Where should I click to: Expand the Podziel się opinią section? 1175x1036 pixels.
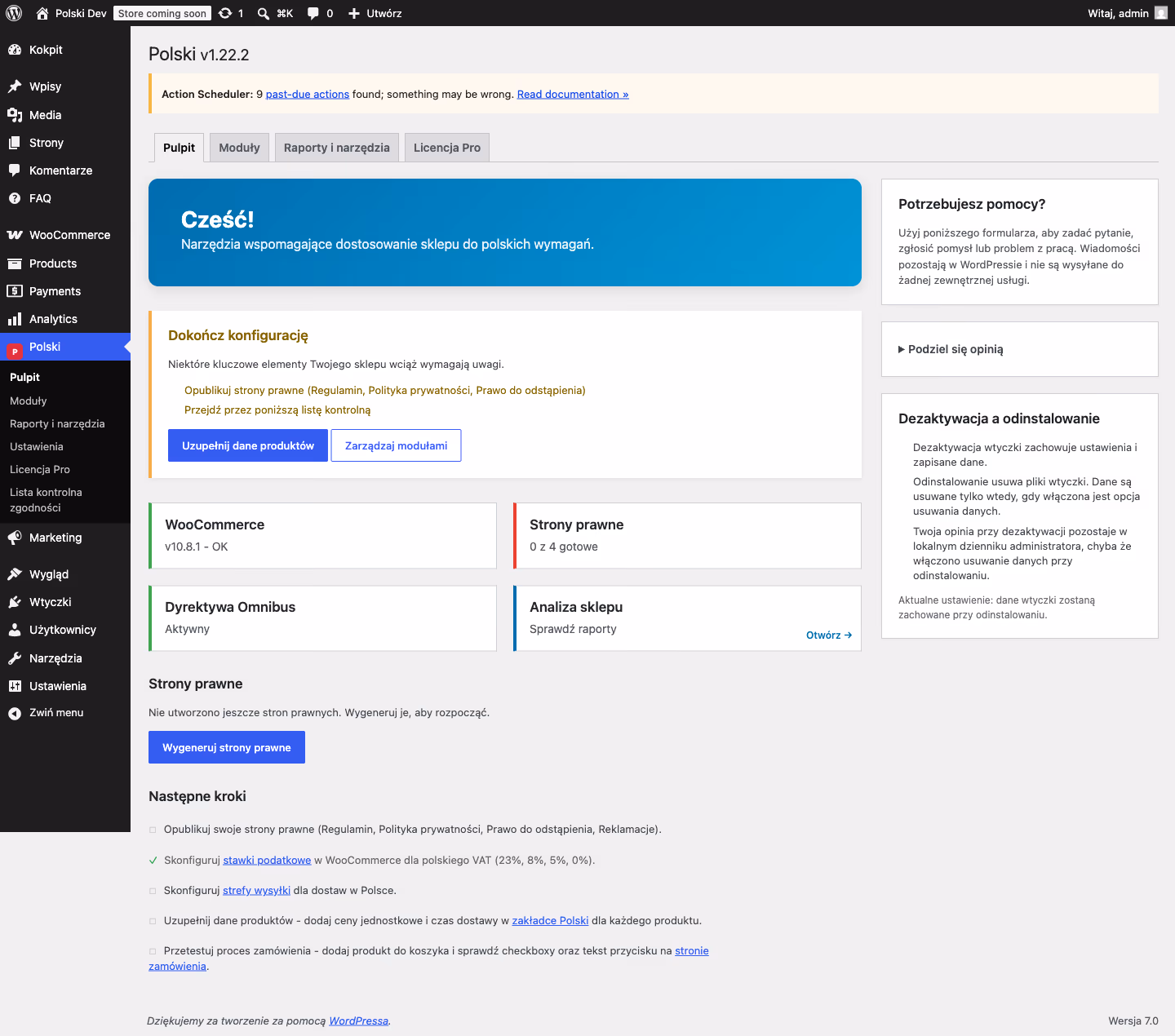tap(951, 349)
